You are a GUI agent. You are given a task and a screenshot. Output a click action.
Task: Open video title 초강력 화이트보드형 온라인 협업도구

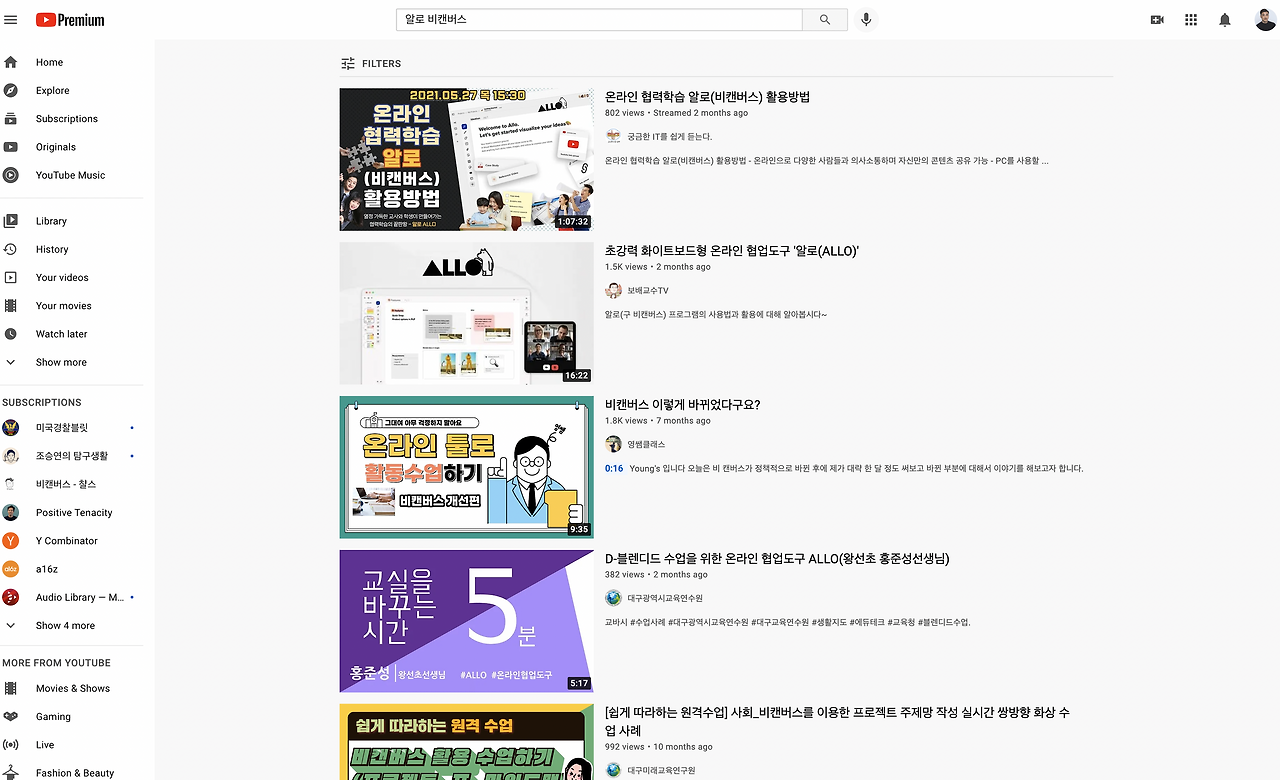click(732, 251)
